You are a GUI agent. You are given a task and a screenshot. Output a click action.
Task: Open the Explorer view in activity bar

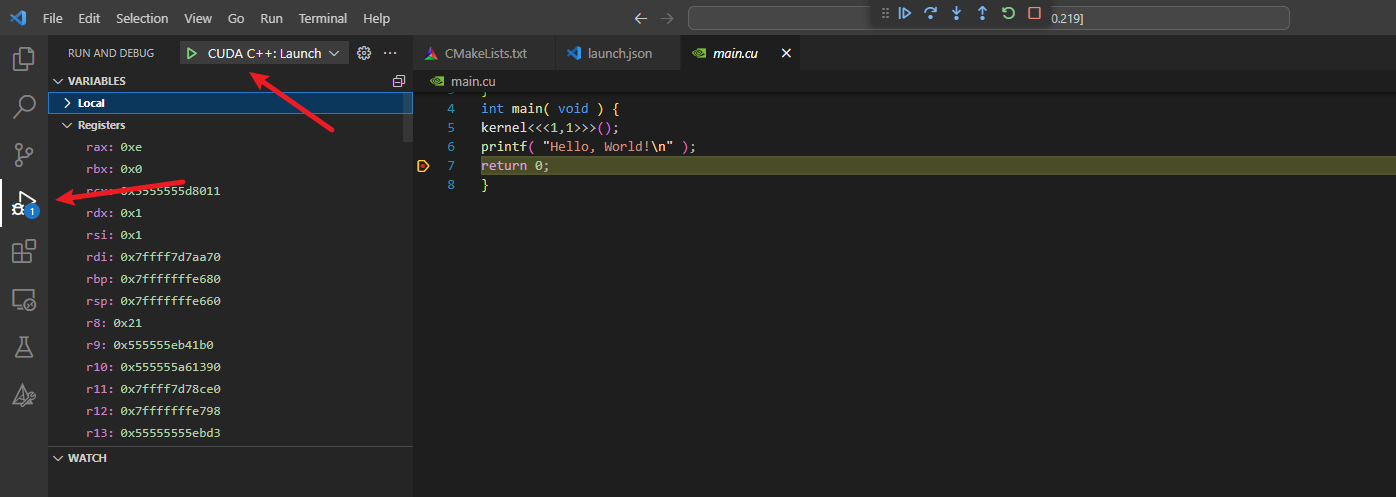[x=23, y=59]
